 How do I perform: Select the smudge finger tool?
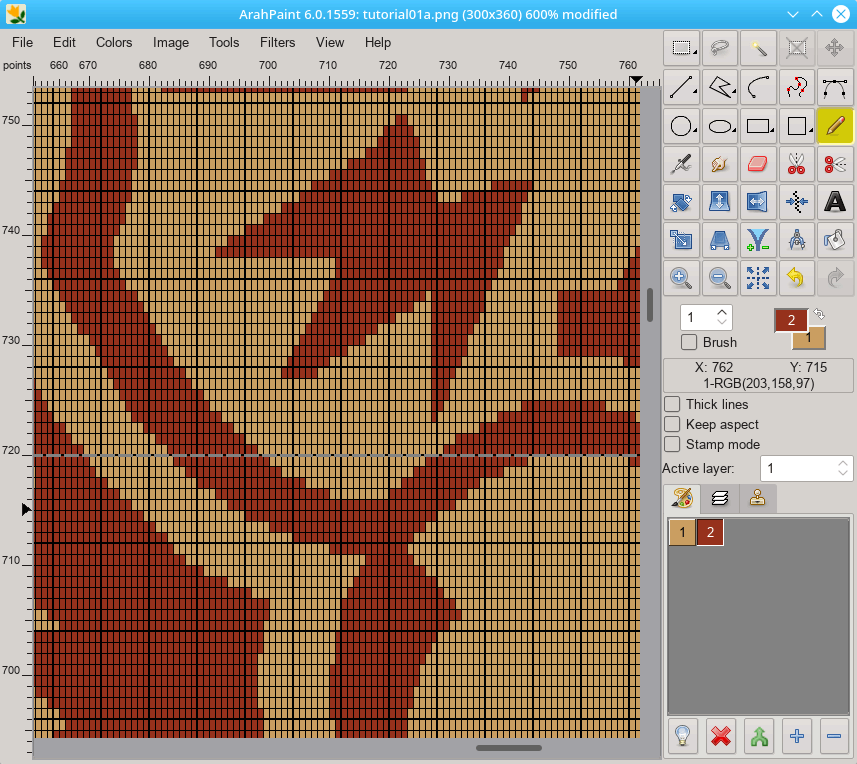click(720, 163)
